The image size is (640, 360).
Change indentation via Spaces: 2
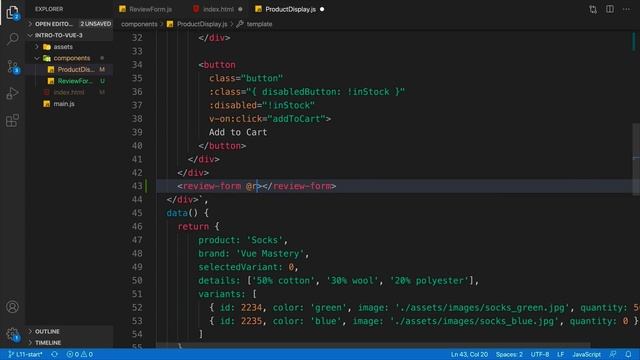tap(509, 354)
